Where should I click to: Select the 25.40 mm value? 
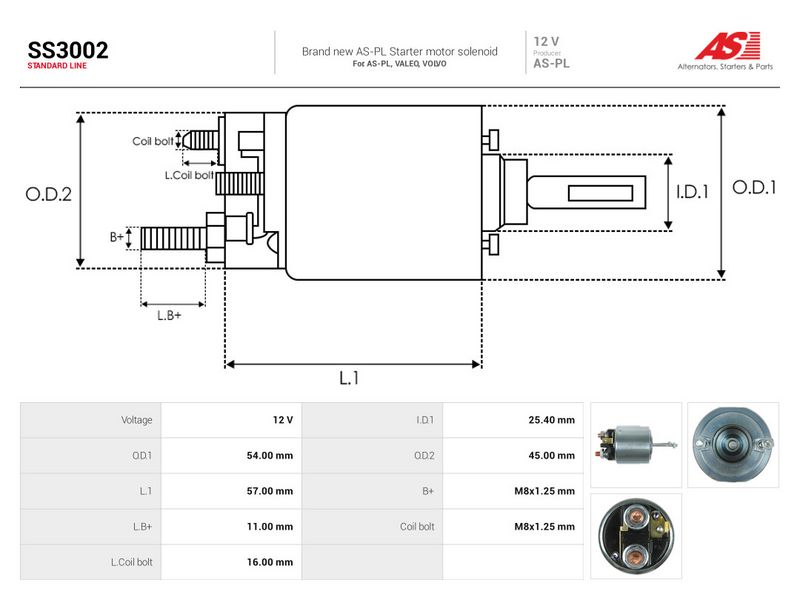552,420
